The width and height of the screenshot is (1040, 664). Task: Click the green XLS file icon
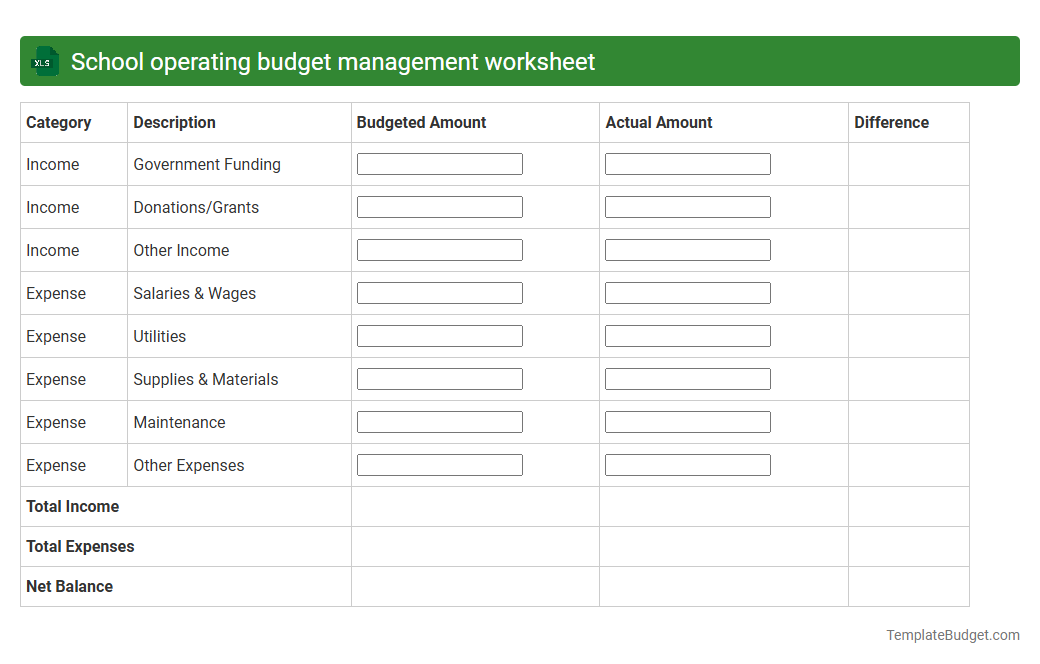pyautogui.click(x=44, y=61)
